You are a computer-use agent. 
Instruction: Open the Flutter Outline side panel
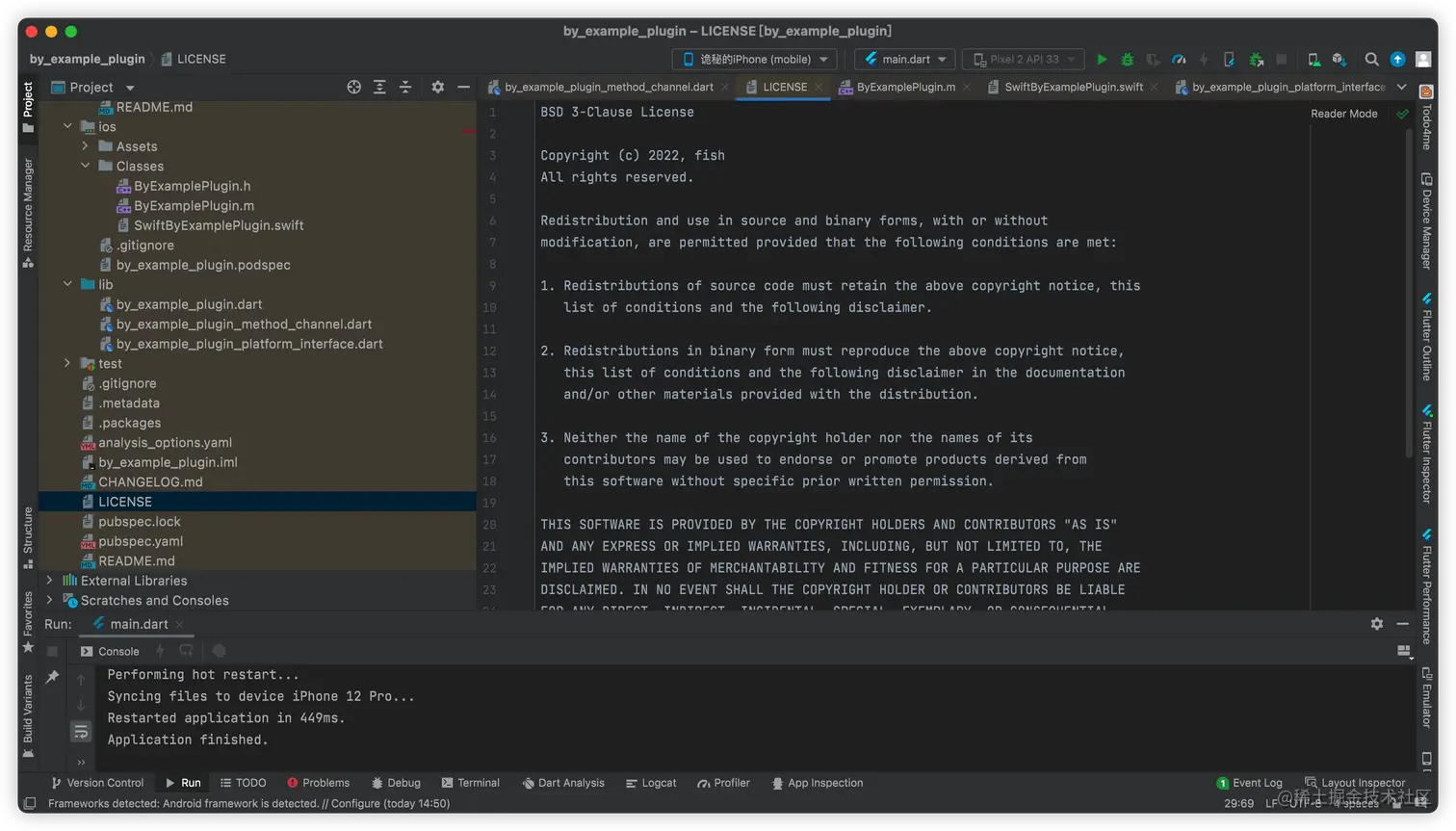point(1427,337)
